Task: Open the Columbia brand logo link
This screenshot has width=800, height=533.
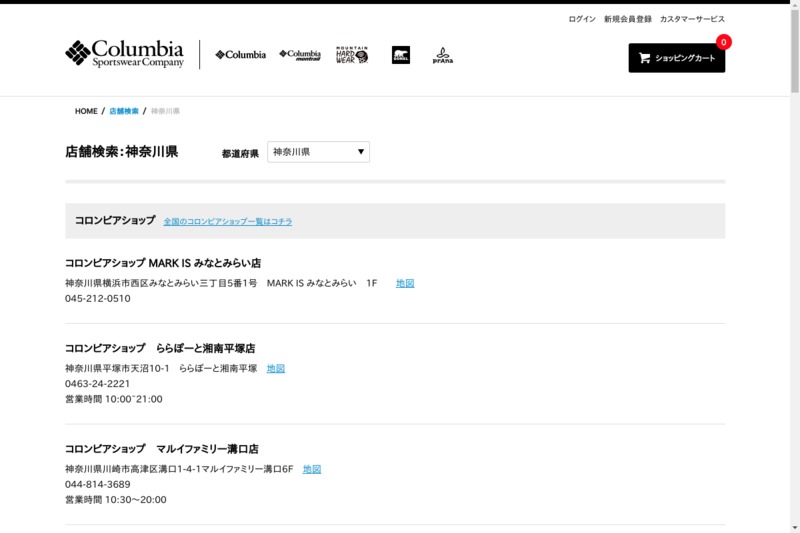Action: [x=240, y=55]
